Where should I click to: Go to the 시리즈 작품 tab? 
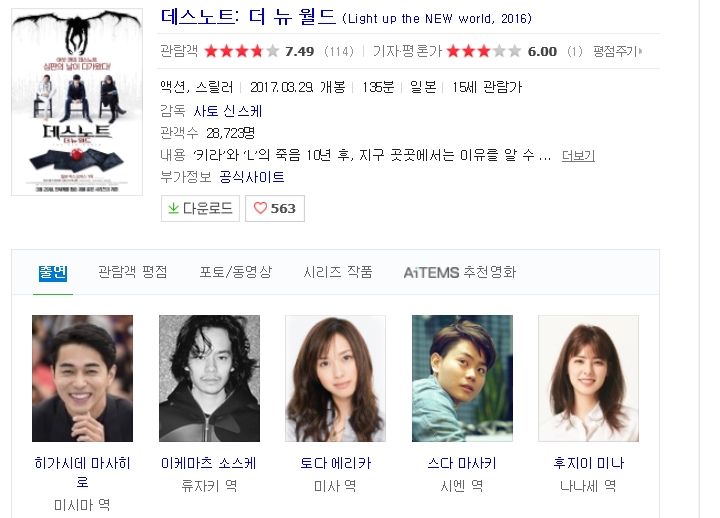point(338,272)
